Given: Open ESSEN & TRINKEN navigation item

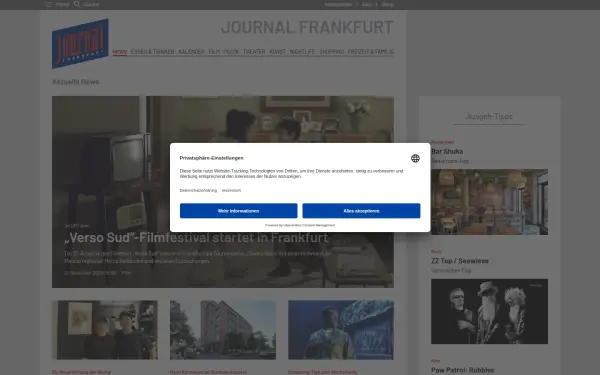Looking at the screenshot, I should tap(152, 52).
